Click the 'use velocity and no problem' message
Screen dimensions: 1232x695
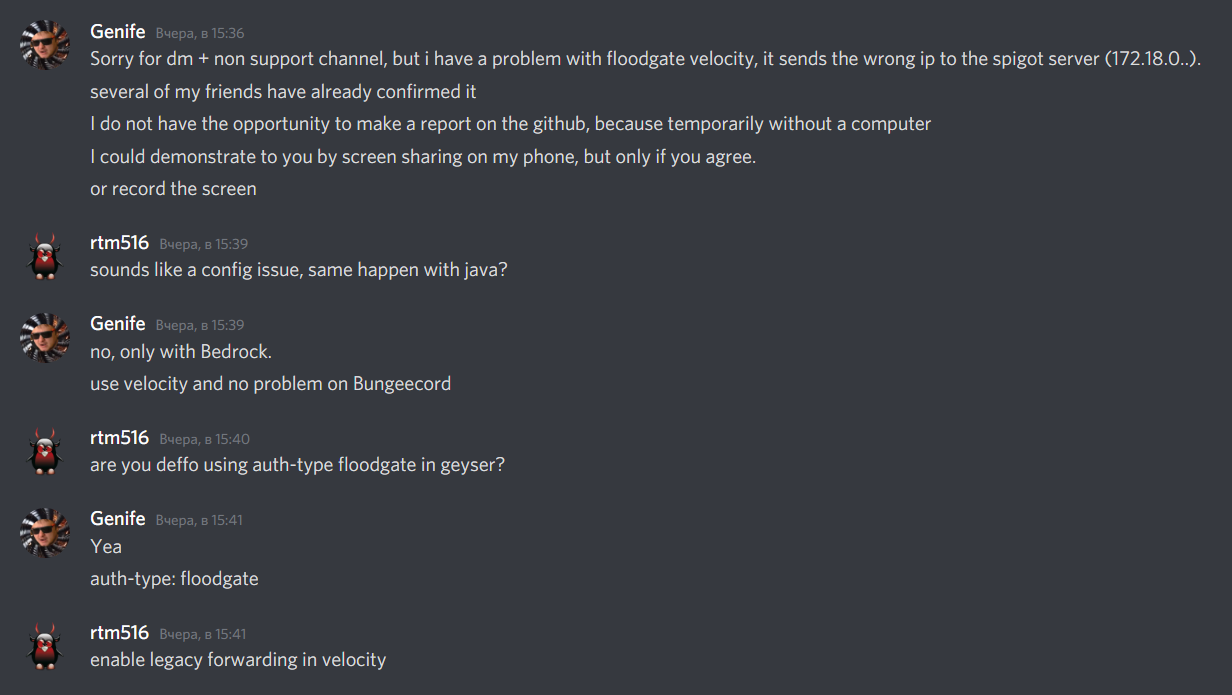tap(270, 383)
